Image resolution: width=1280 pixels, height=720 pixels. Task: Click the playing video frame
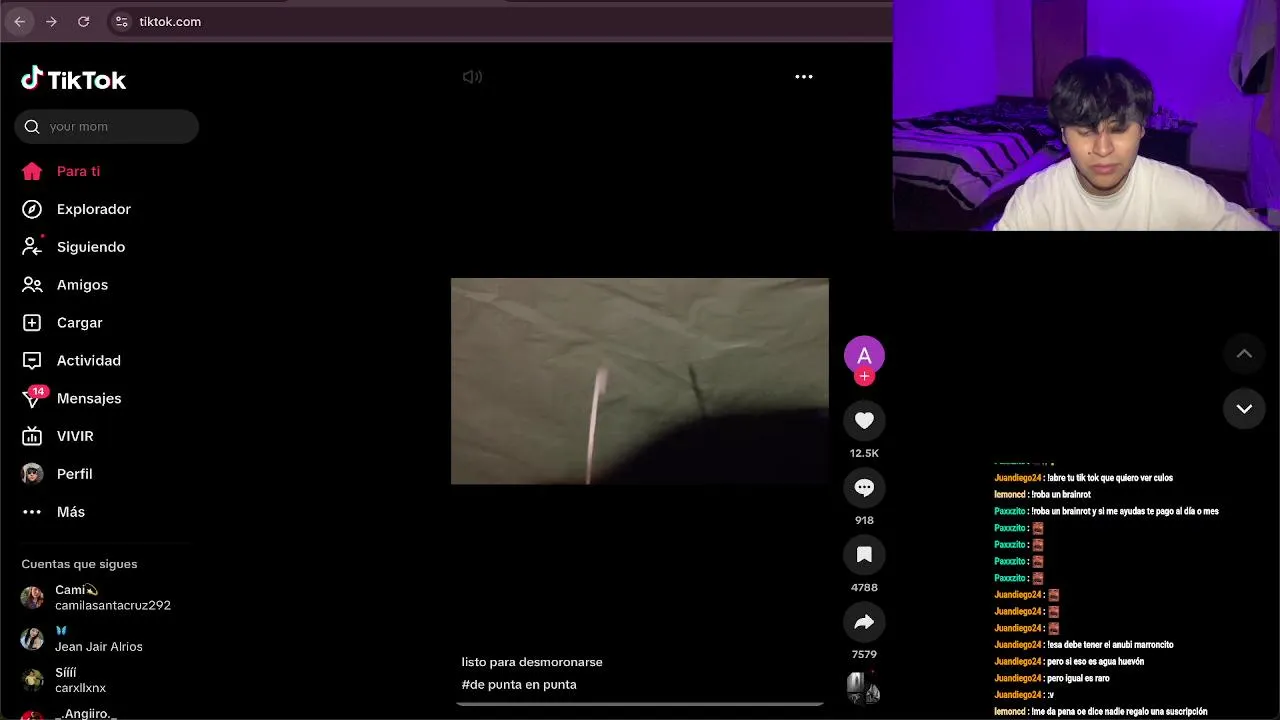[x=640, y=381]
